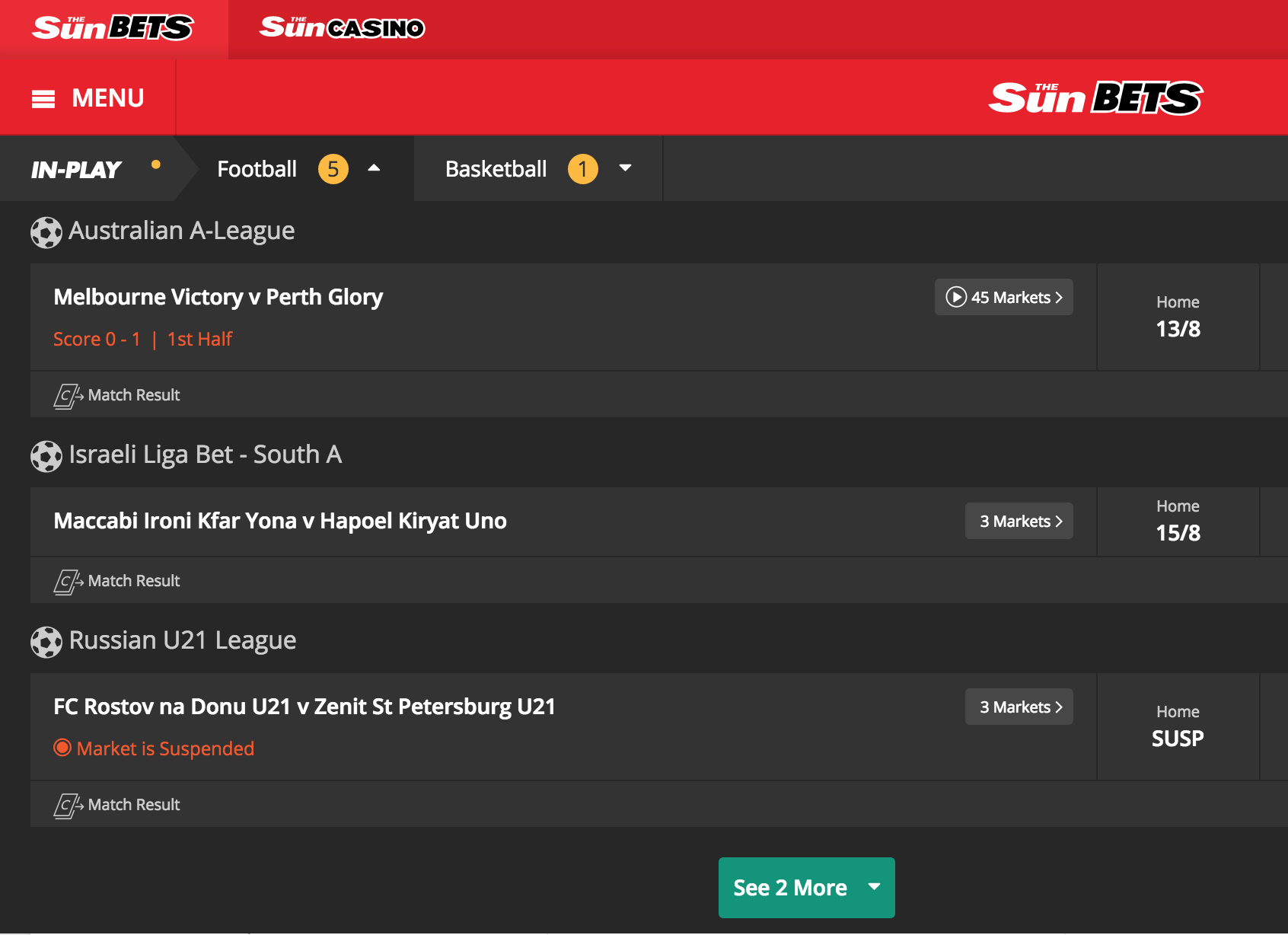
Task: Bet on Home at 13/8 odds
Action: click(x=1178, y=317)
